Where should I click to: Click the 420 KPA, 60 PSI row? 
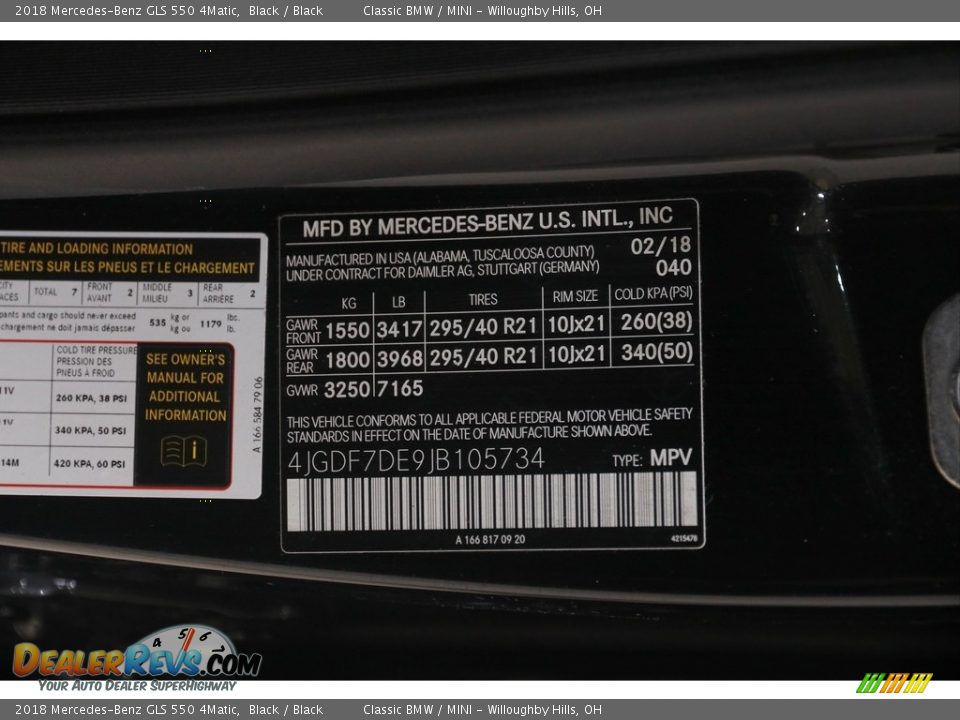click(89, 463)
